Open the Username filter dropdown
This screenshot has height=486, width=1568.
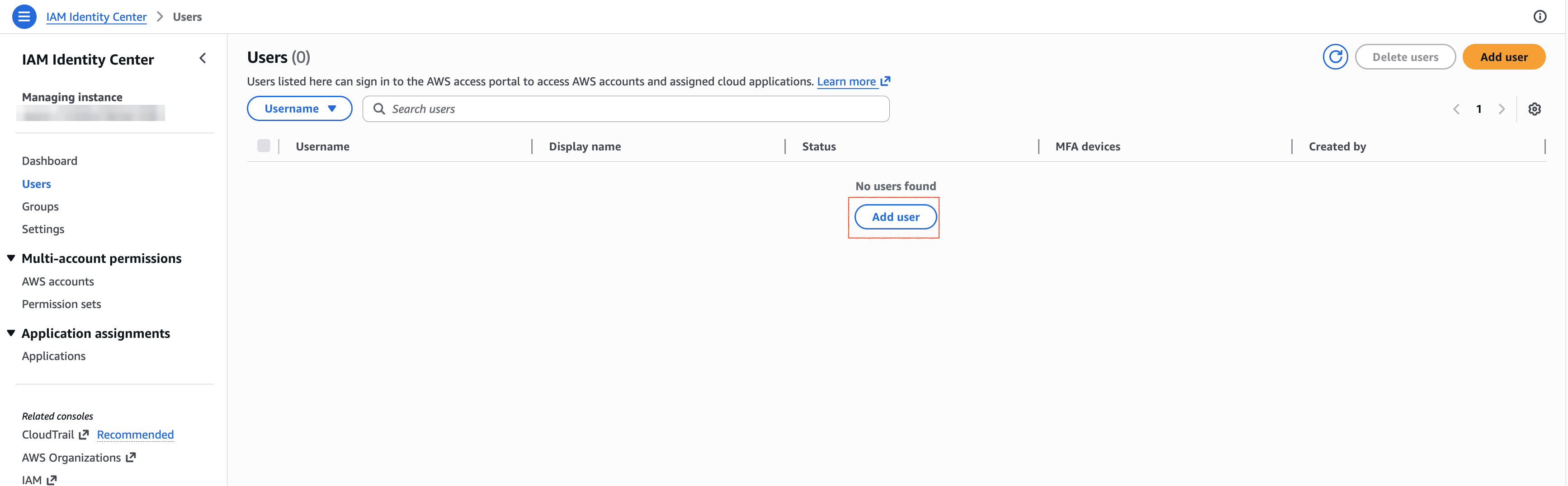pos(299,108)
